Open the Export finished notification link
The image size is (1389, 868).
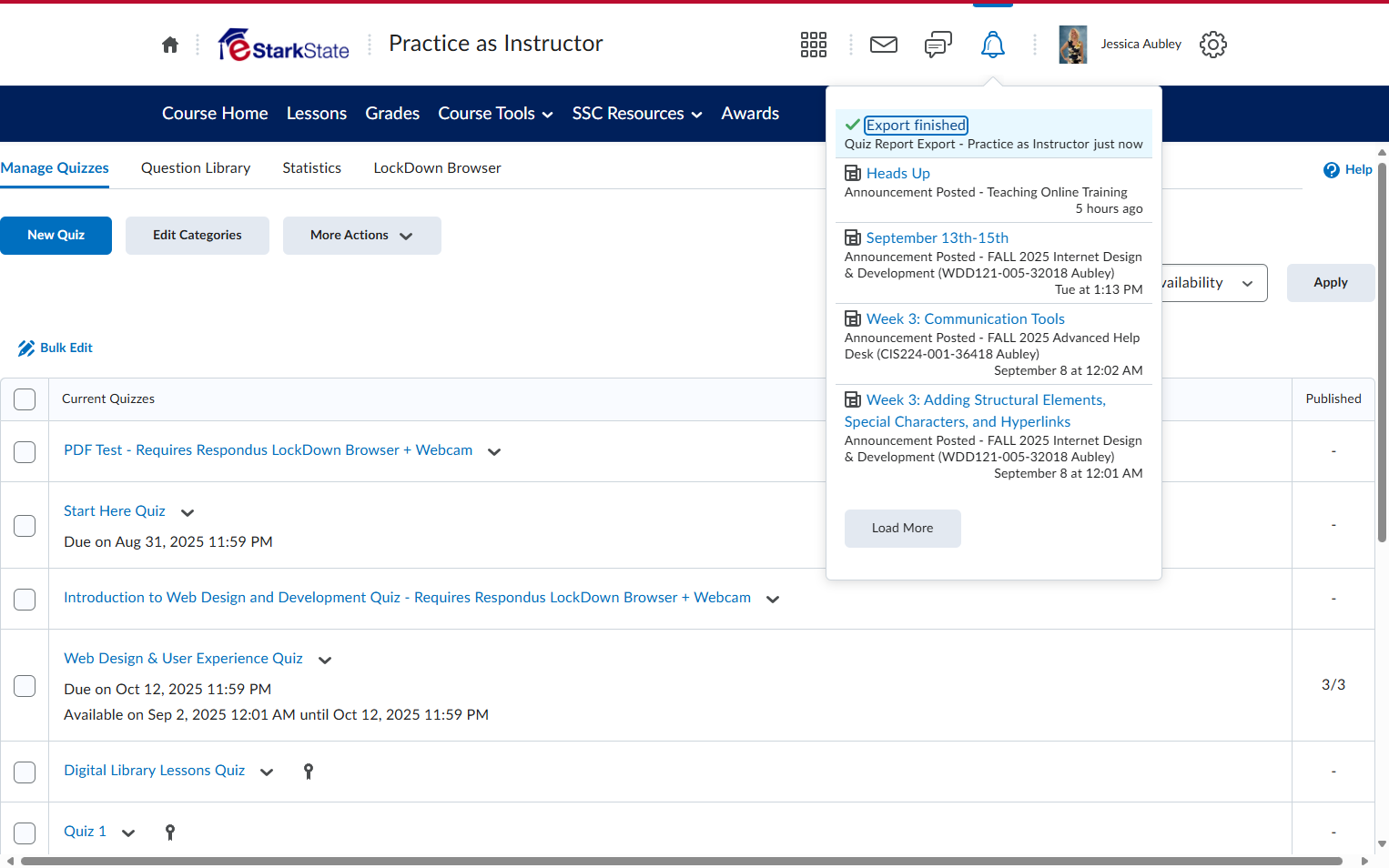(917, 125)
